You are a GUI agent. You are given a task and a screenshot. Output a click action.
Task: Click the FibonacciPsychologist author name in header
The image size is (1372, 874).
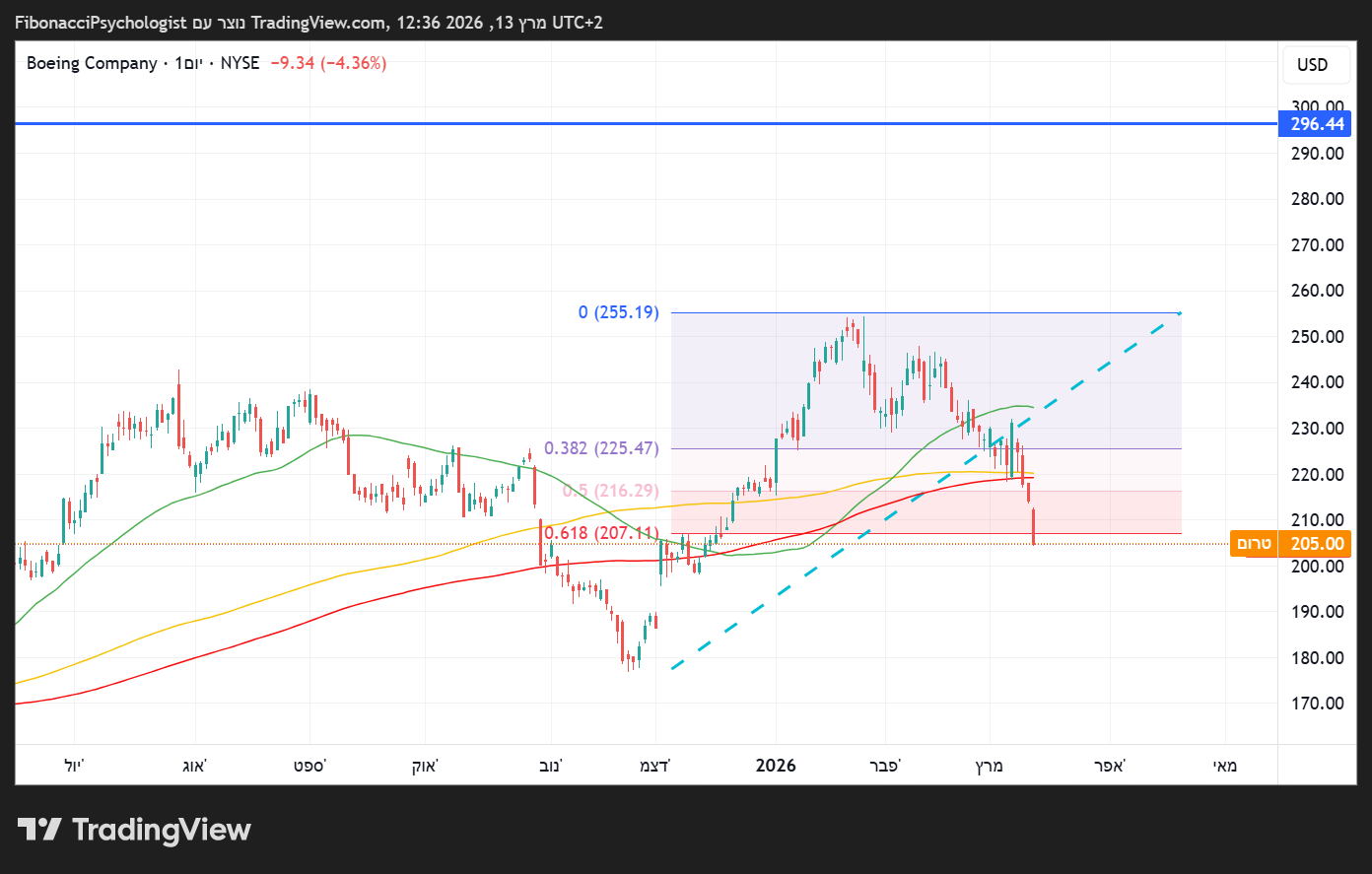(x=101, y=22)
